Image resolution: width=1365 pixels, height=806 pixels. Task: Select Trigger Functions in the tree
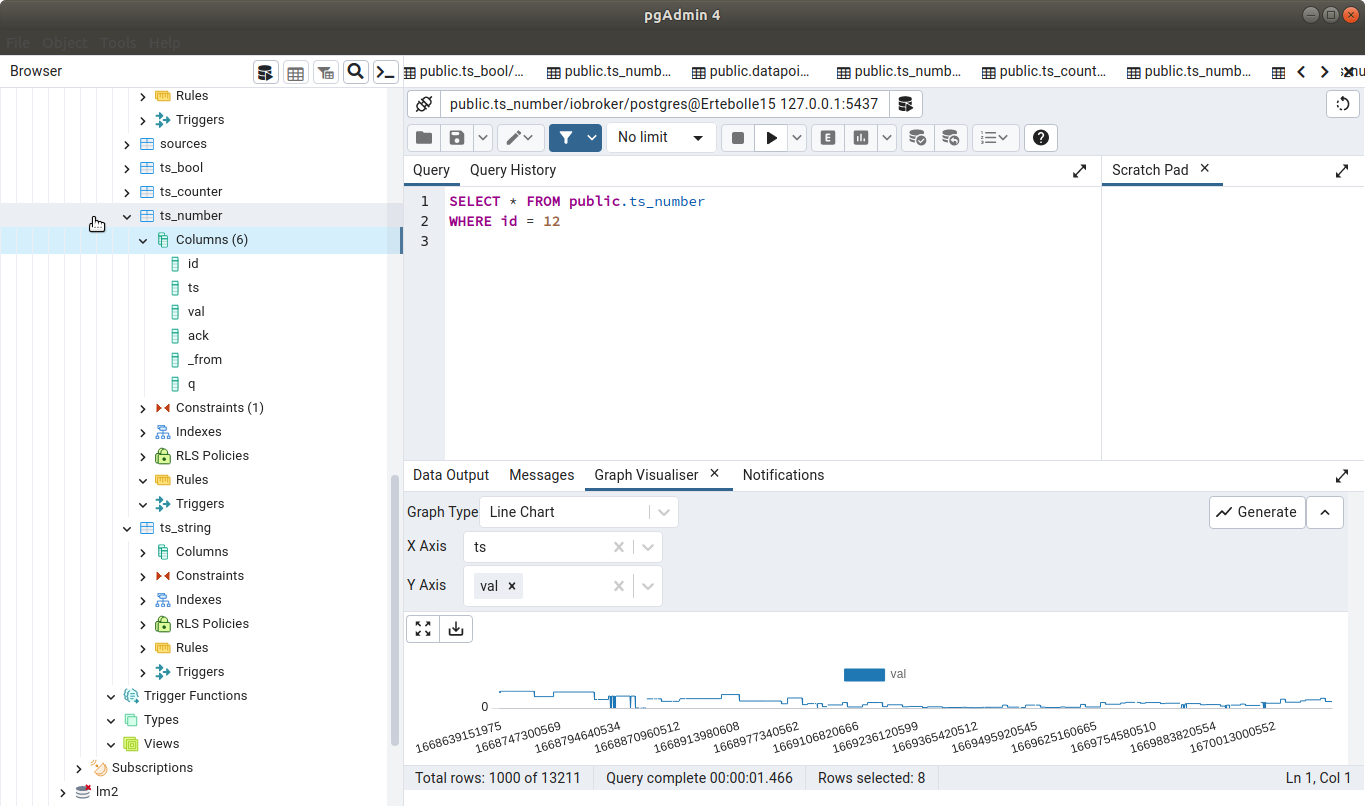click(195, 696)
